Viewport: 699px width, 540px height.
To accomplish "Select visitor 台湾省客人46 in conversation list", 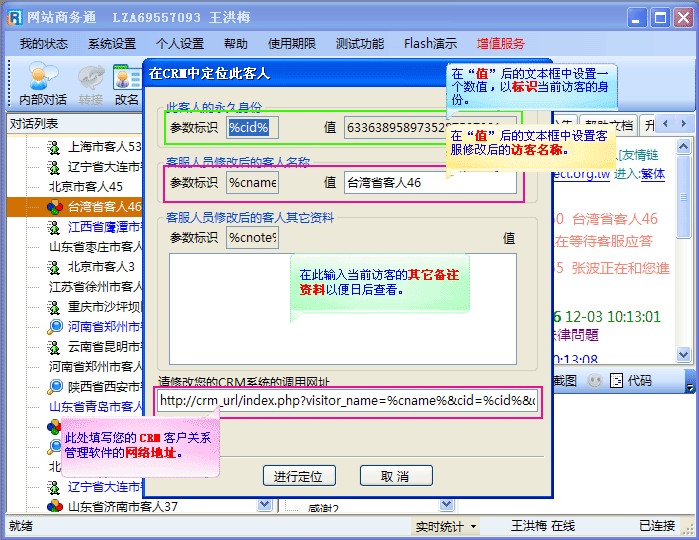I will pos(104,207).
